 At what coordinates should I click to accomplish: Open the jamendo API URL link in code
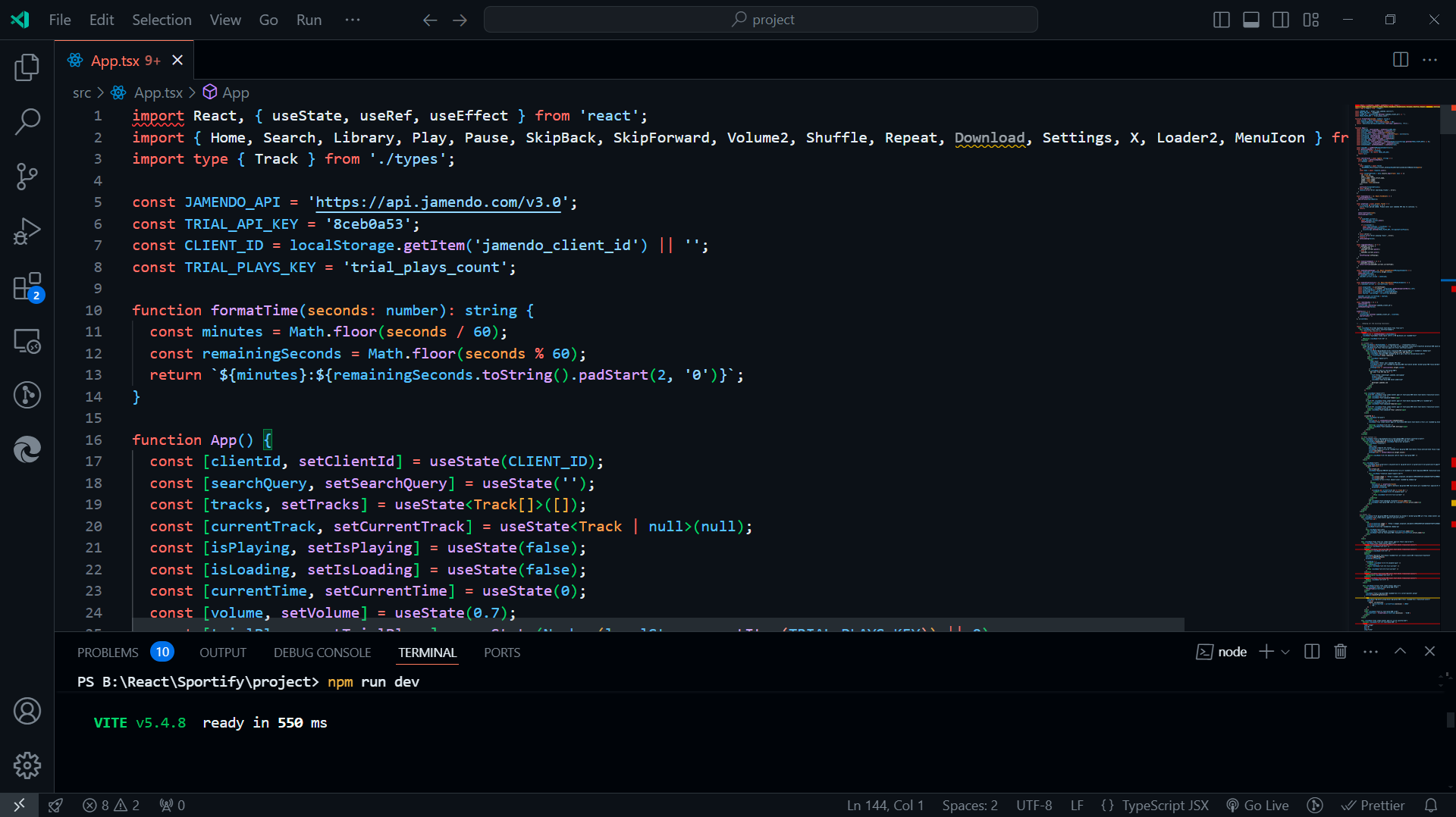tap(438, 202)
